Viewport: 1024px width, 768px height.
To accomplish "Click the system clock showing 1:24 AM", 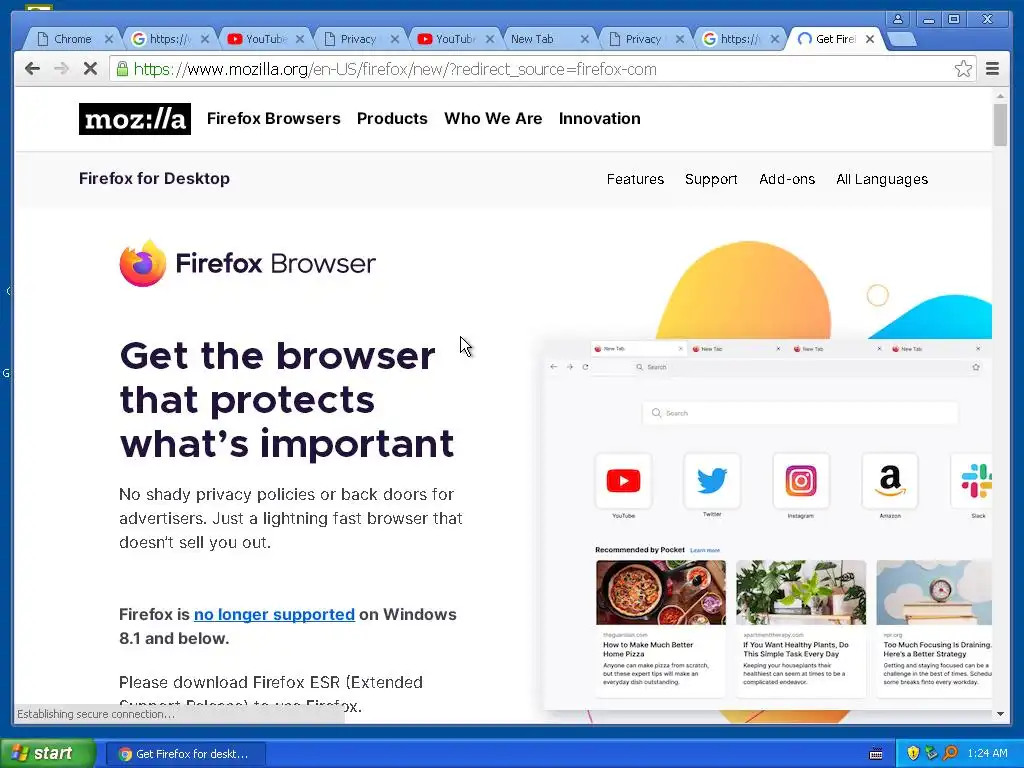I will tap(987, 753).
